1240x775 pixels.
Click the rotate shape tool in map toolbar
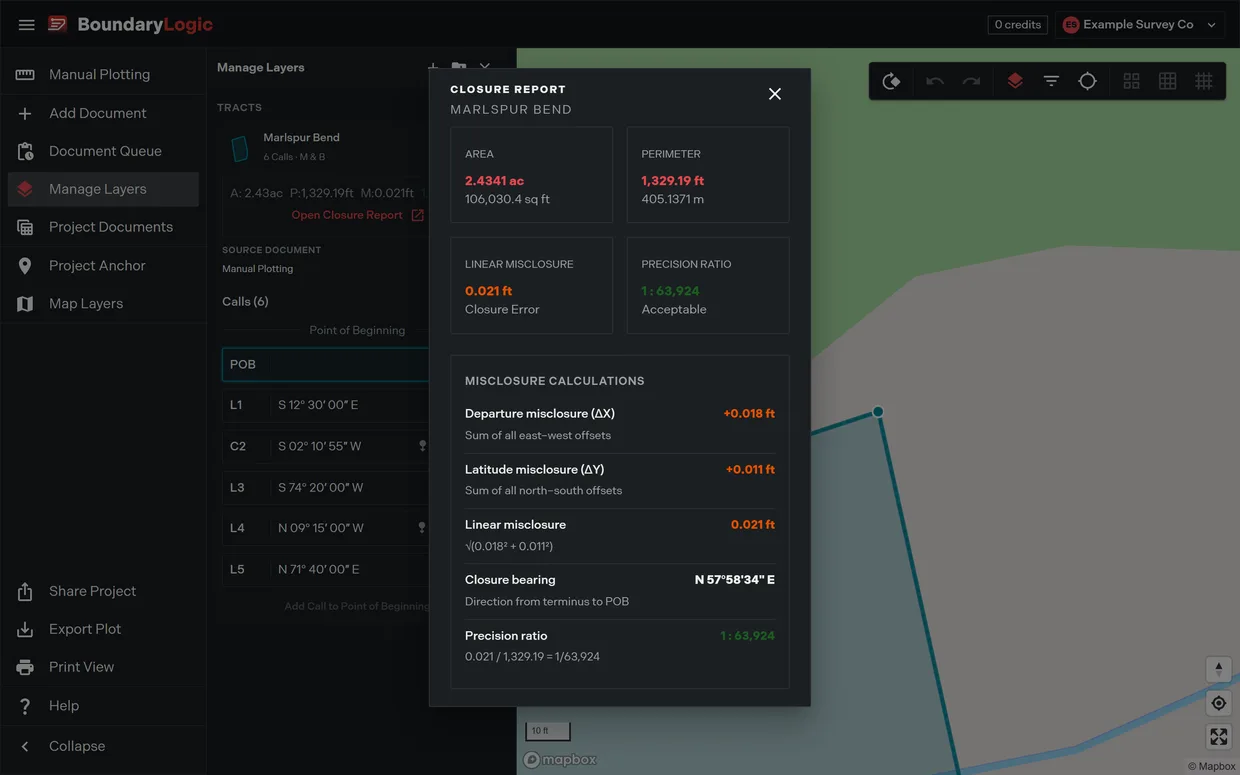[x=891, y=81]
